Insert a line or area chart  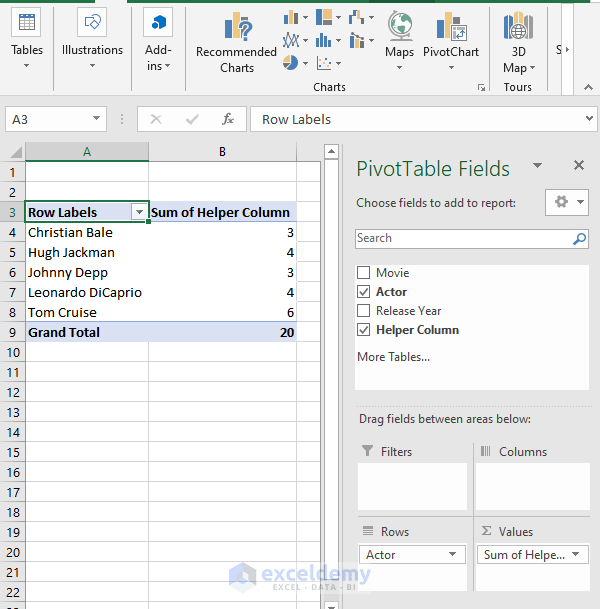coord(291,40)
